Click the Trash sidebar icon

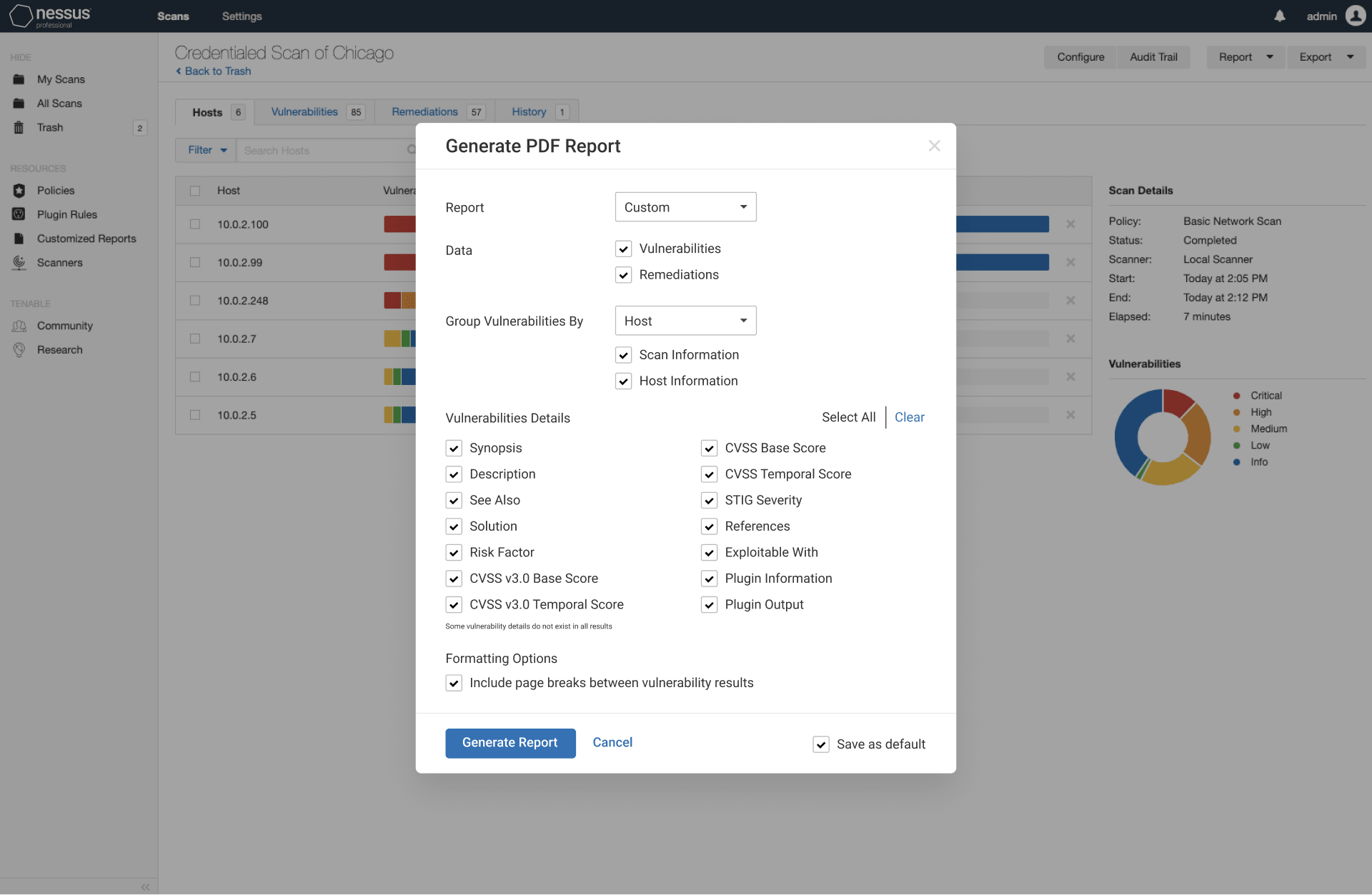click(19, 127)
